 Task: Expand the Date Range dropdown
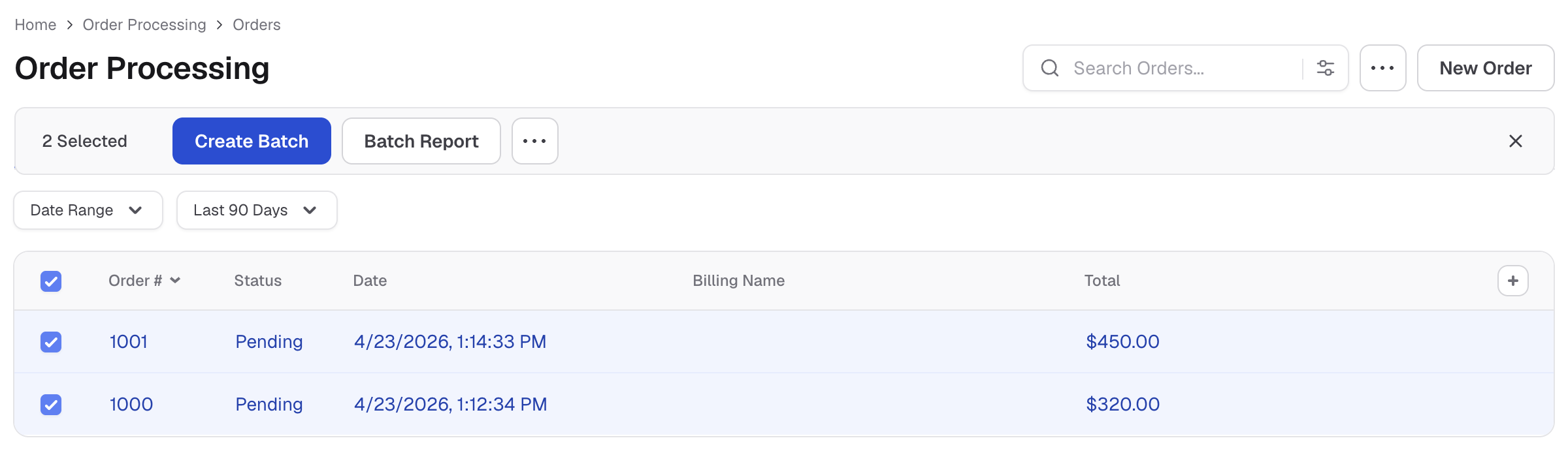88,210
